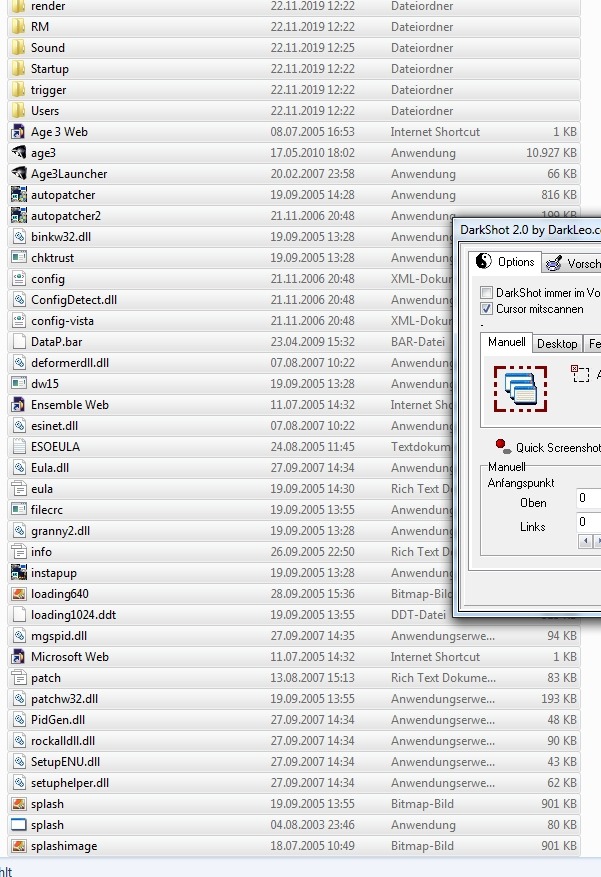
Task: Select the splash file dated 19.09.2005
Action: 47,804
